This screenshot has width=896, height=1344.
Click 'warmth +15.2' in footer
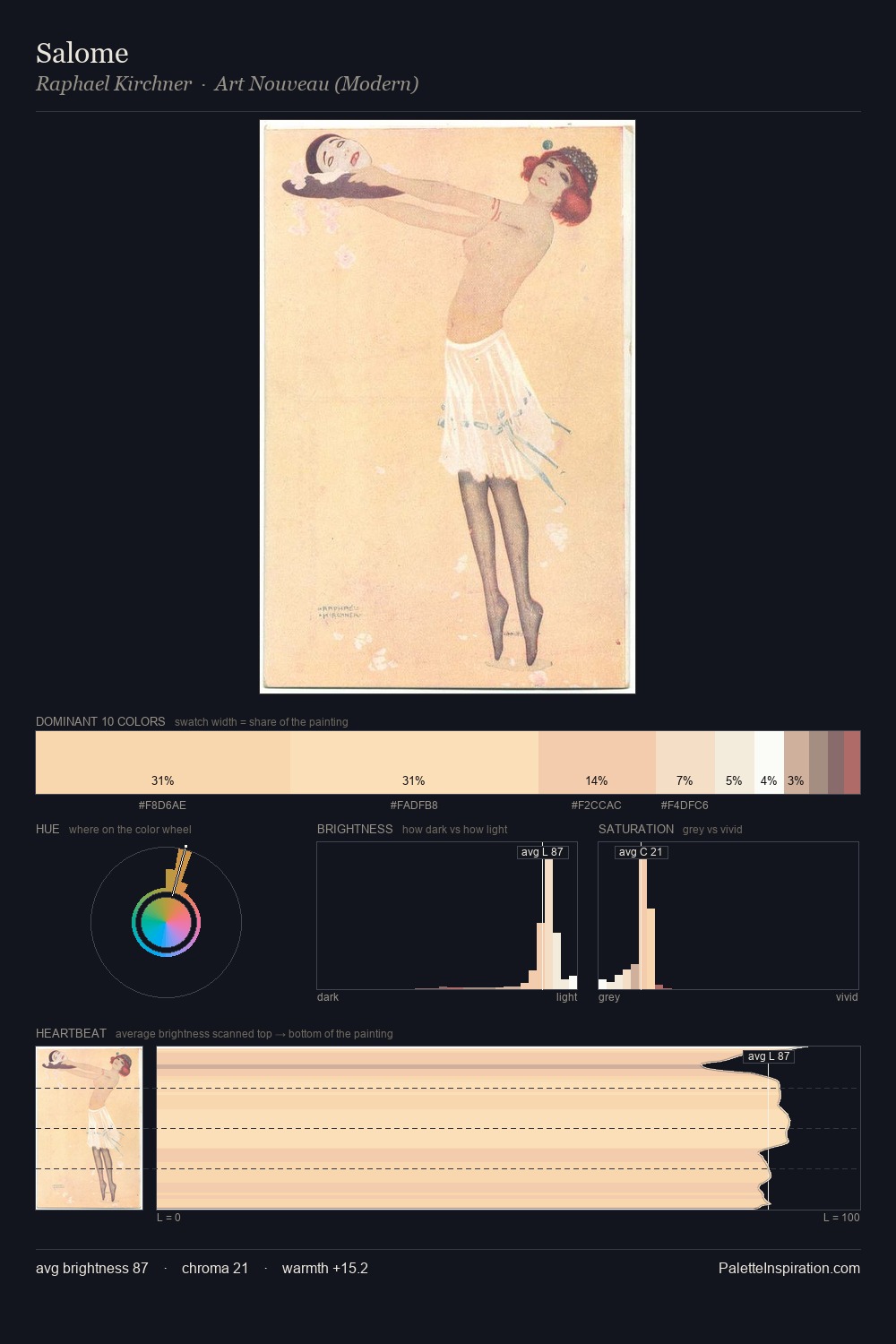coord(325,1268)
